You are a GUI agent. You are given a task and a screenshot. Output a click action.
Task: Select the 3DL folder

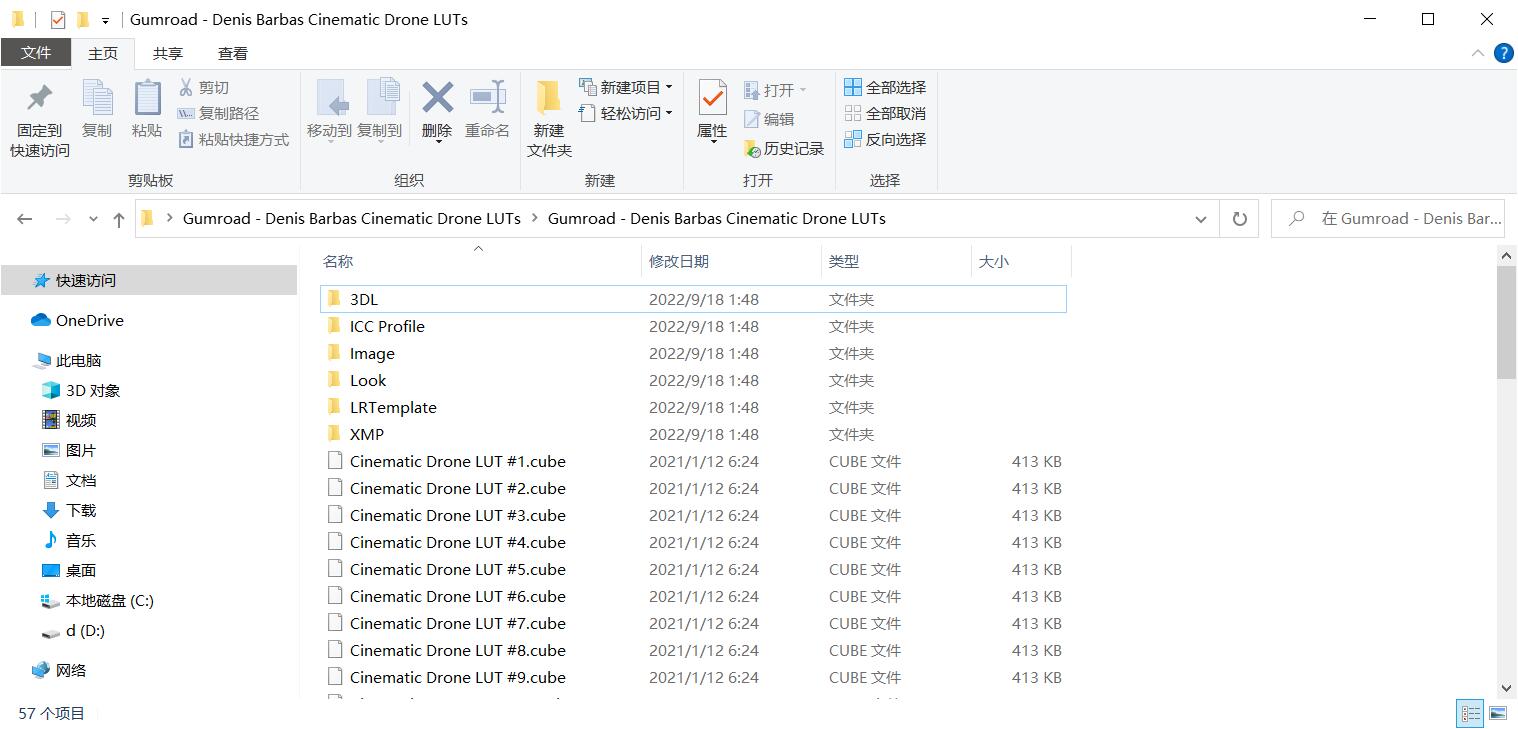[x=694, y=299]
